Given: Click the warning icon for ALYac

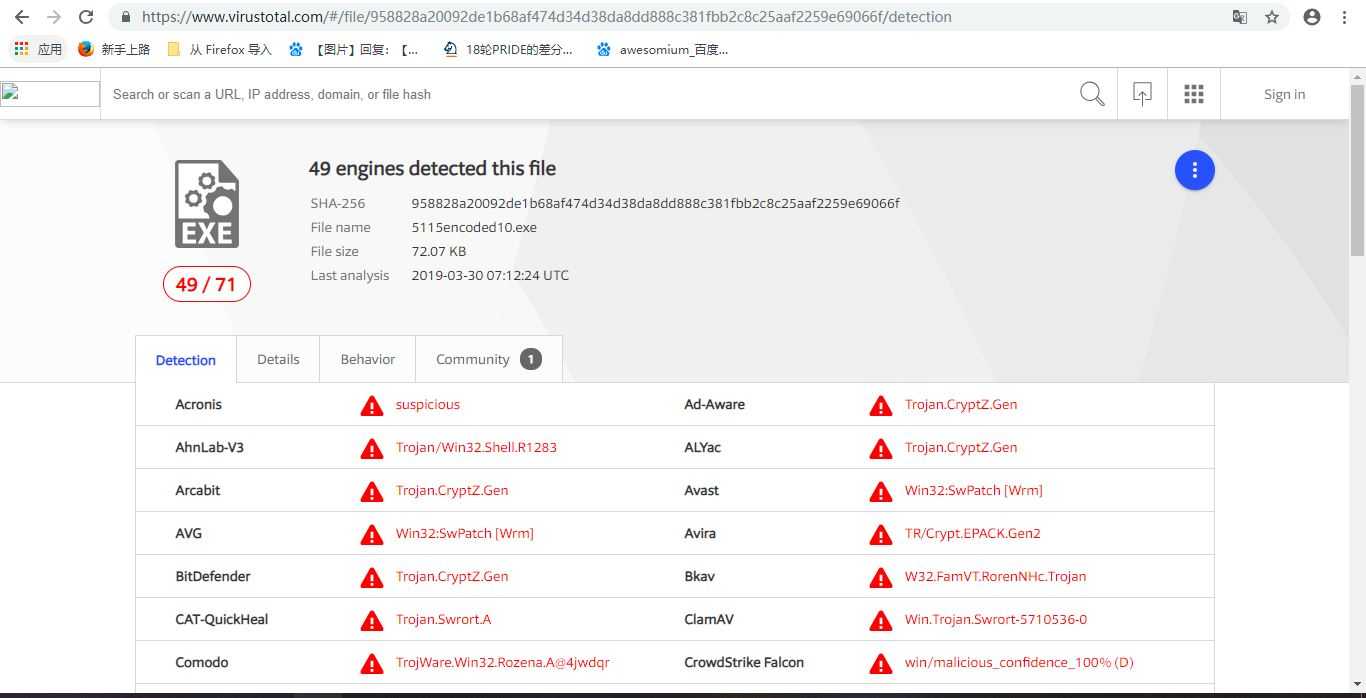Looking at the screenshot, I should [881, 448].
